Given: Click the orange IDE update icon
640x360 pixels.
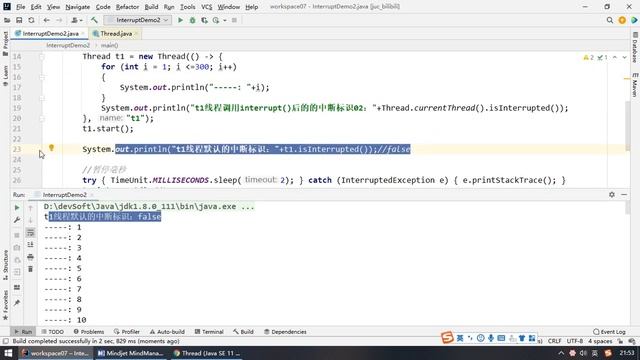Looking at the screenshot, I should (622, 20).
